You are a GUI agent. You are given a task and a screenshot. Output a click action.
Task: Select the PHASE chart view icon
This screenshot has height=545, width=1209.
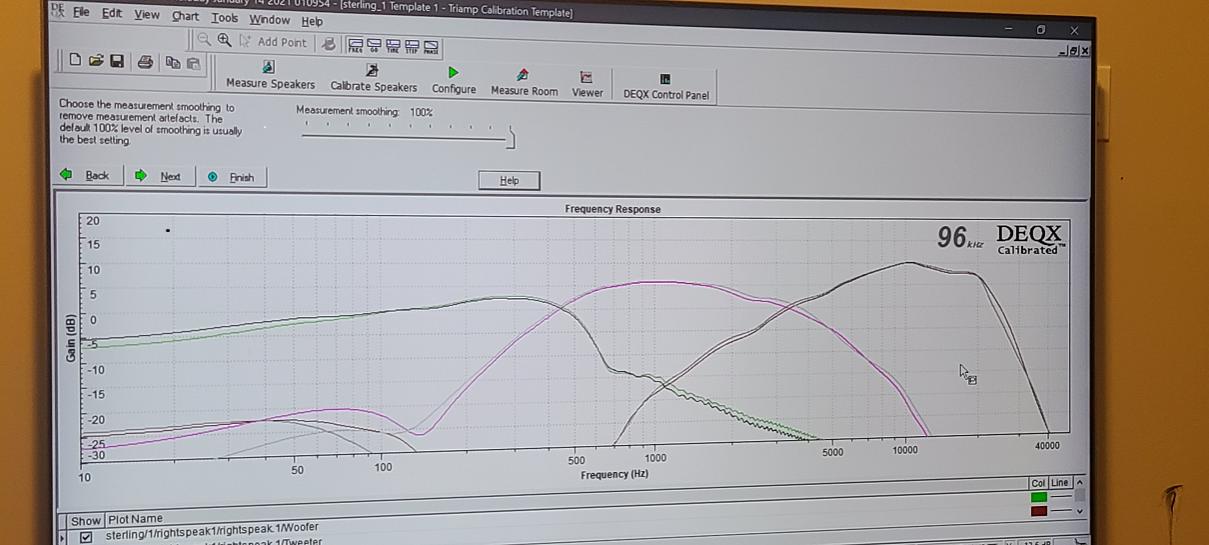[431, 47]
